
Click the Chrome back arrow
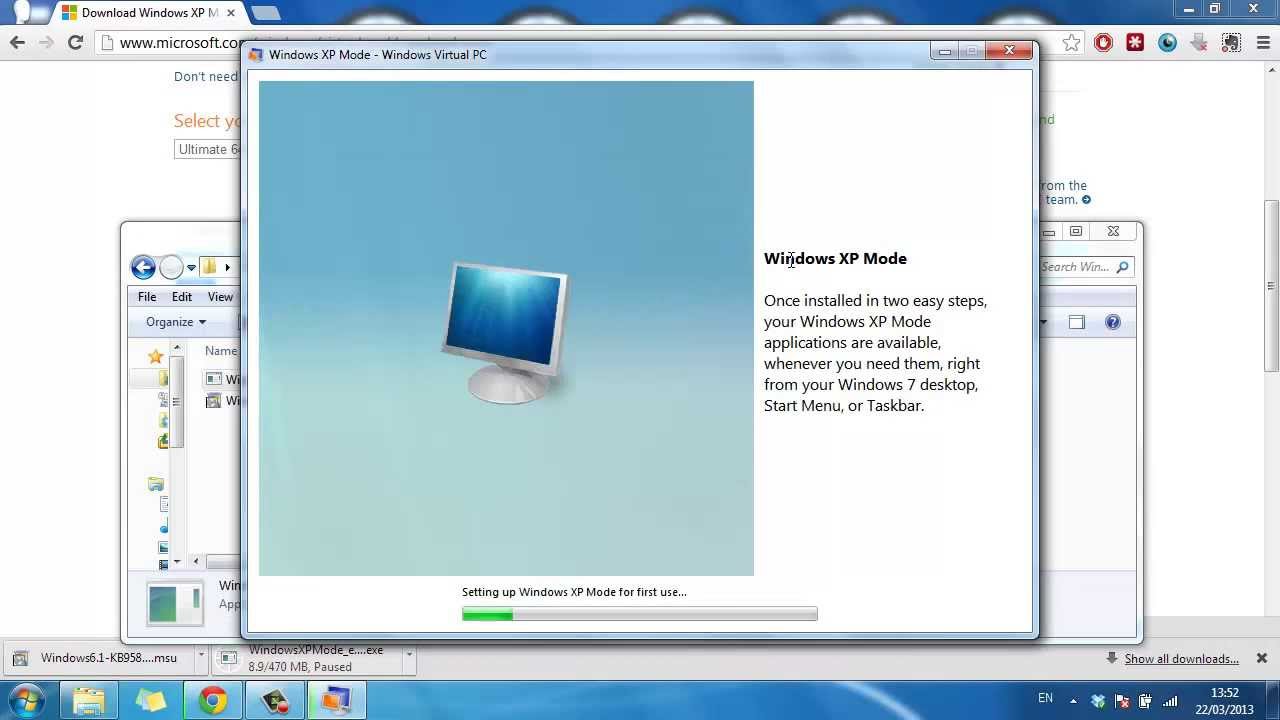(x=17, y=42)
